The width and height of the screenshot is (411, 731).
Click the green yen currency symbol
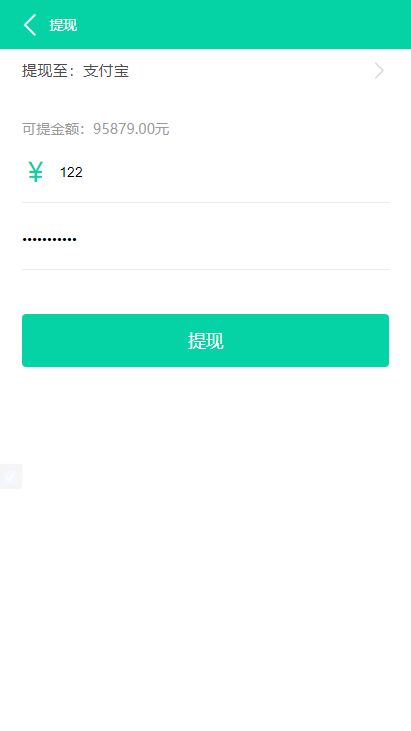point(35,172)
